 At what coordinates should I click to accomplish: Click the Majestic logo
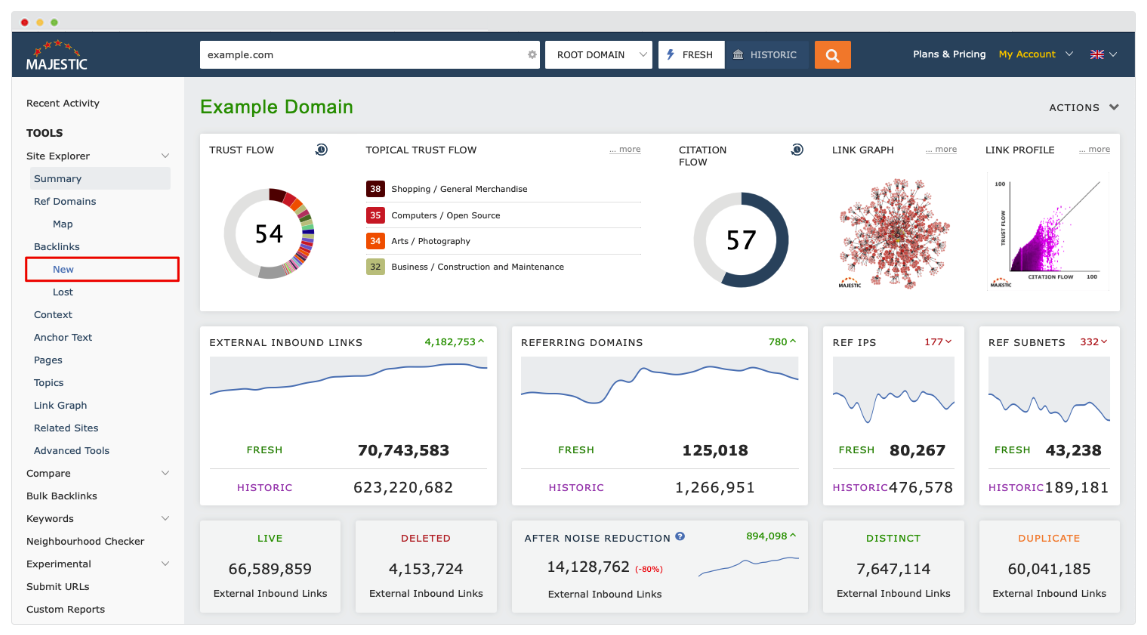point(57,56)
